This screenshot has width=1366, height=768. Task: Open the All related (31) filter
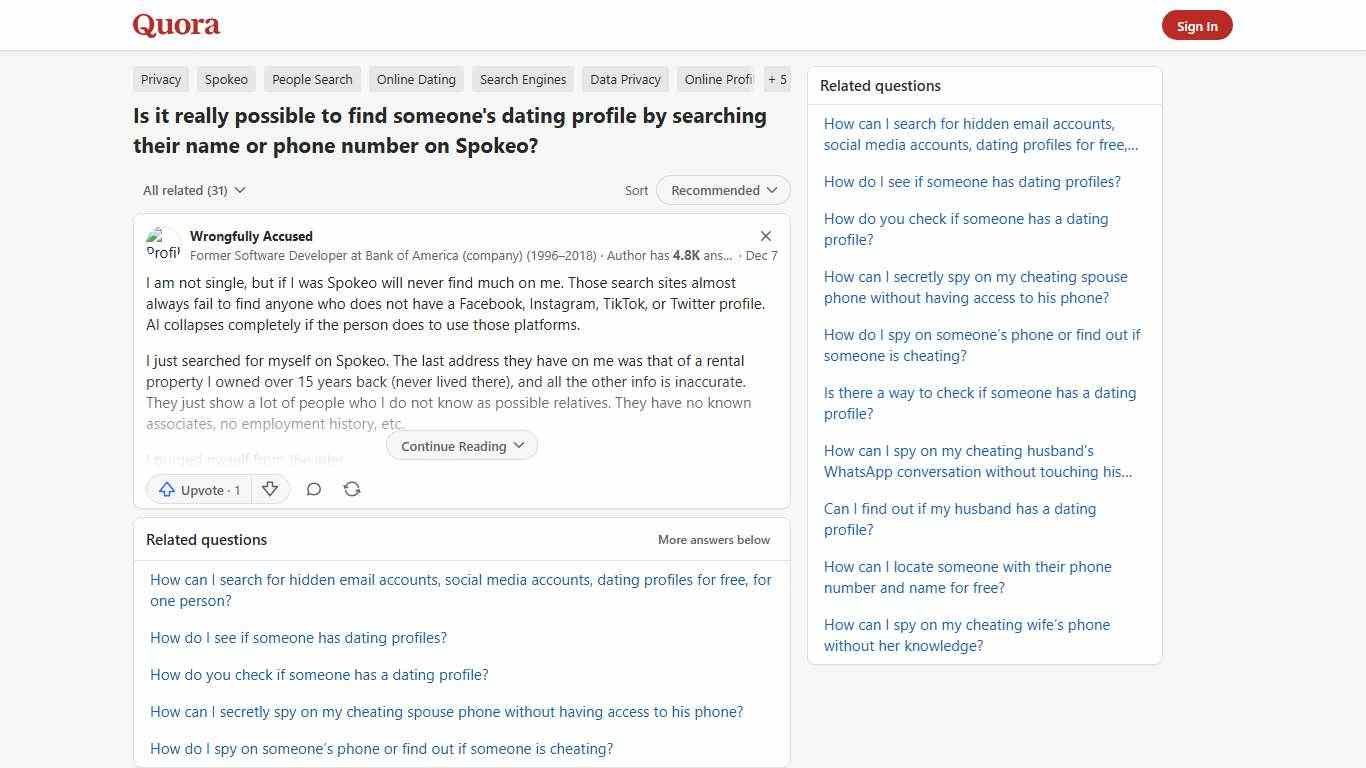click(193, 190)
